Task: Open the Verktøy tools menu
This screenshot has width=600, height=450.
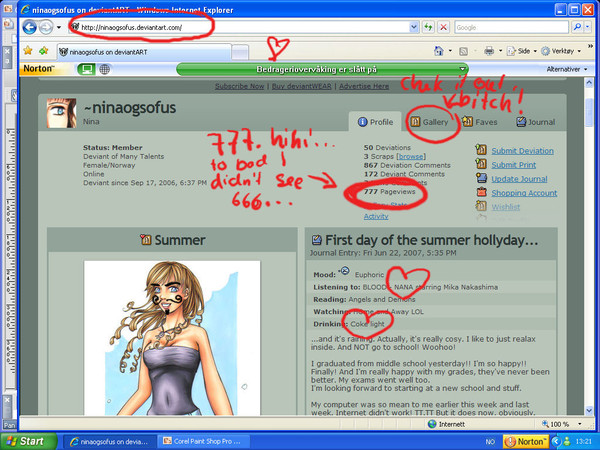Action: (561, 51)
